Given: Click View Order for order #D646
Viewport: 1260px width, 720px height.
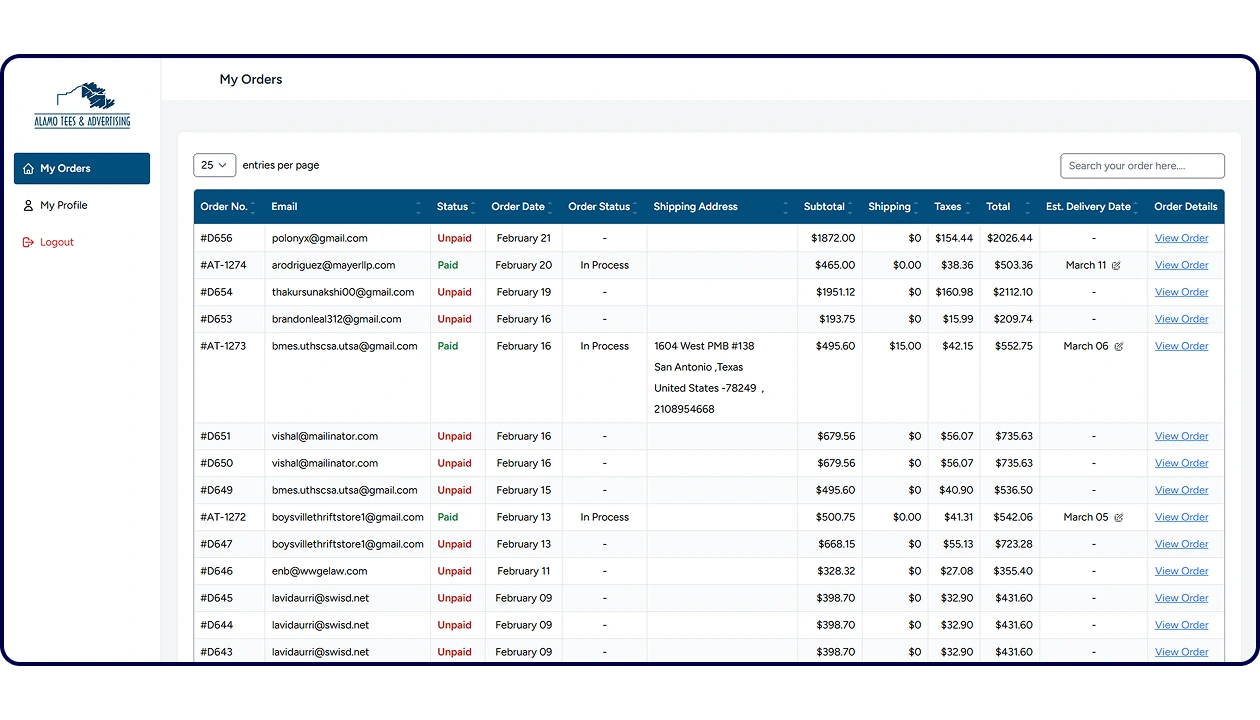Looking at the screenshot, I should coord(1181,572).
